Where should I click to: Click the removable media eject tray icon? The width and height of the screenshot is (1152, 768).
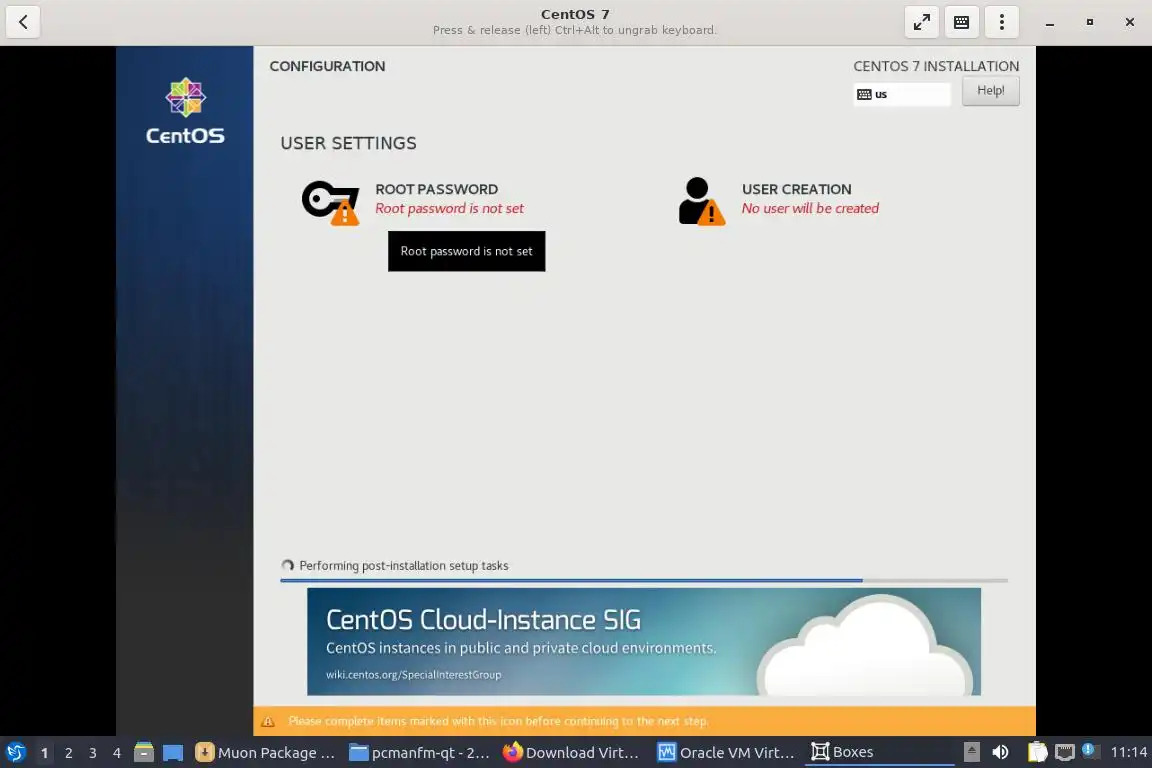point(971,752)
